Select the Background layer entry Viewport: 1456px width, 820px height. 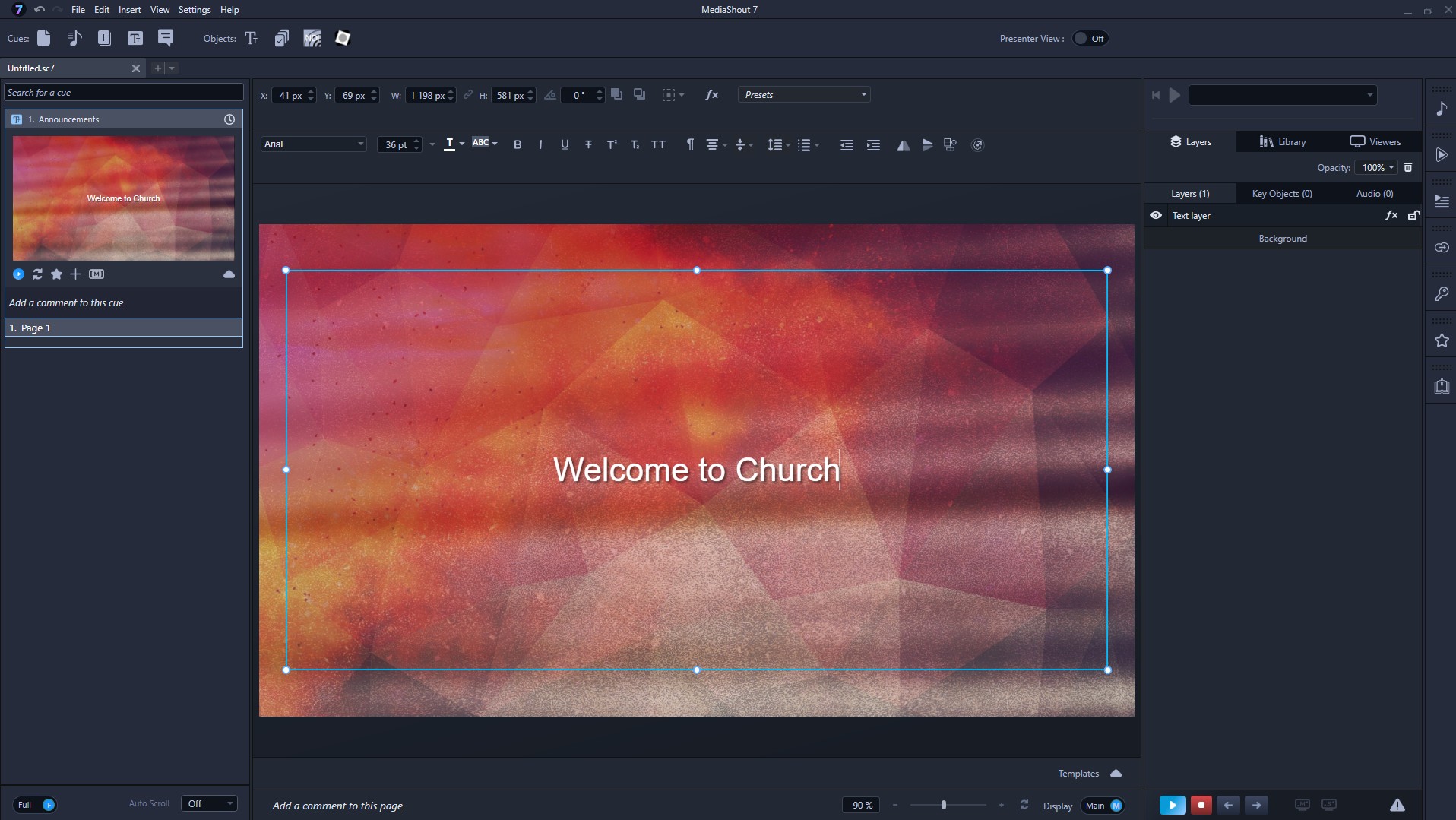pos(1282,239)
